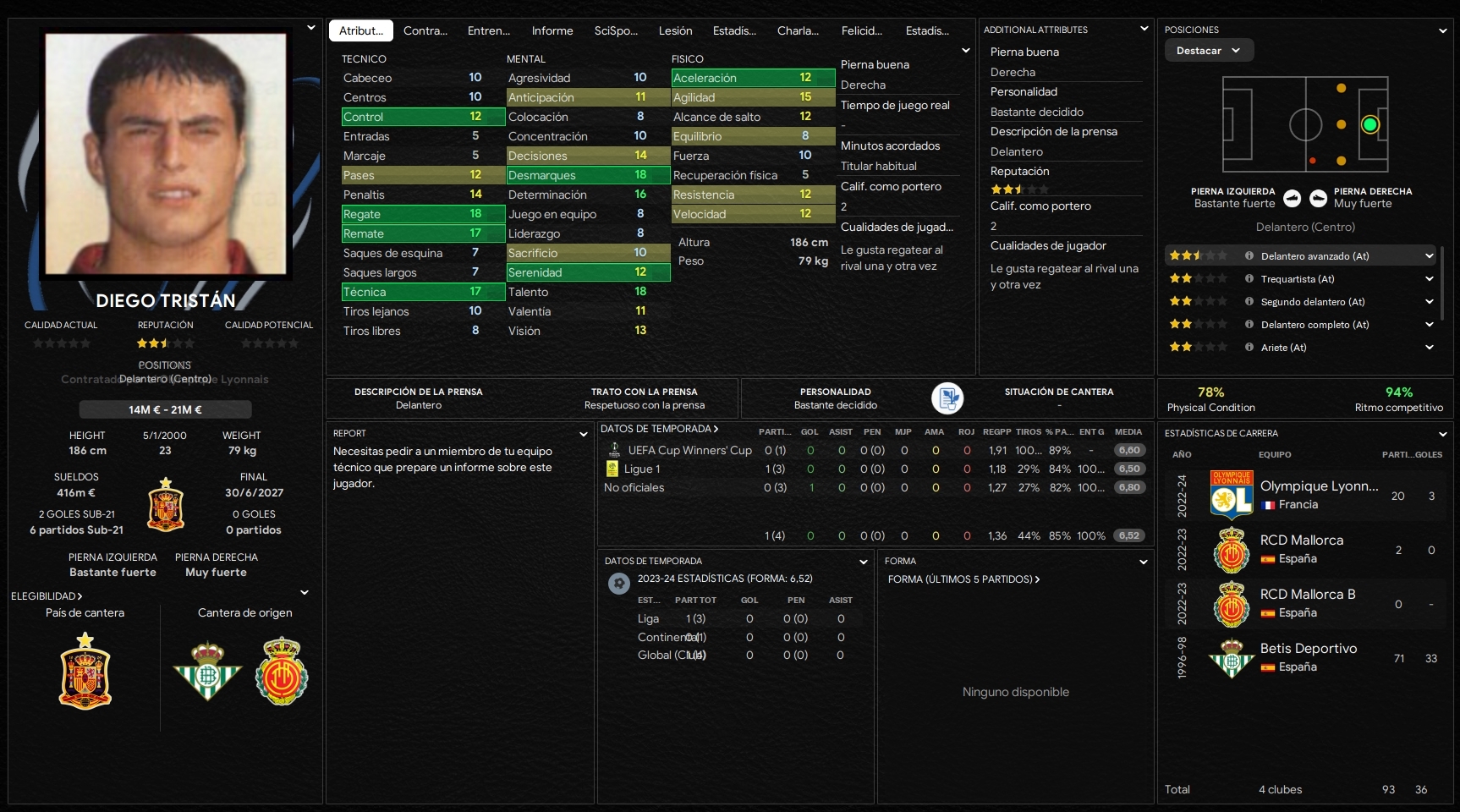Click Diego Tristán's player photo

point(166,154)
